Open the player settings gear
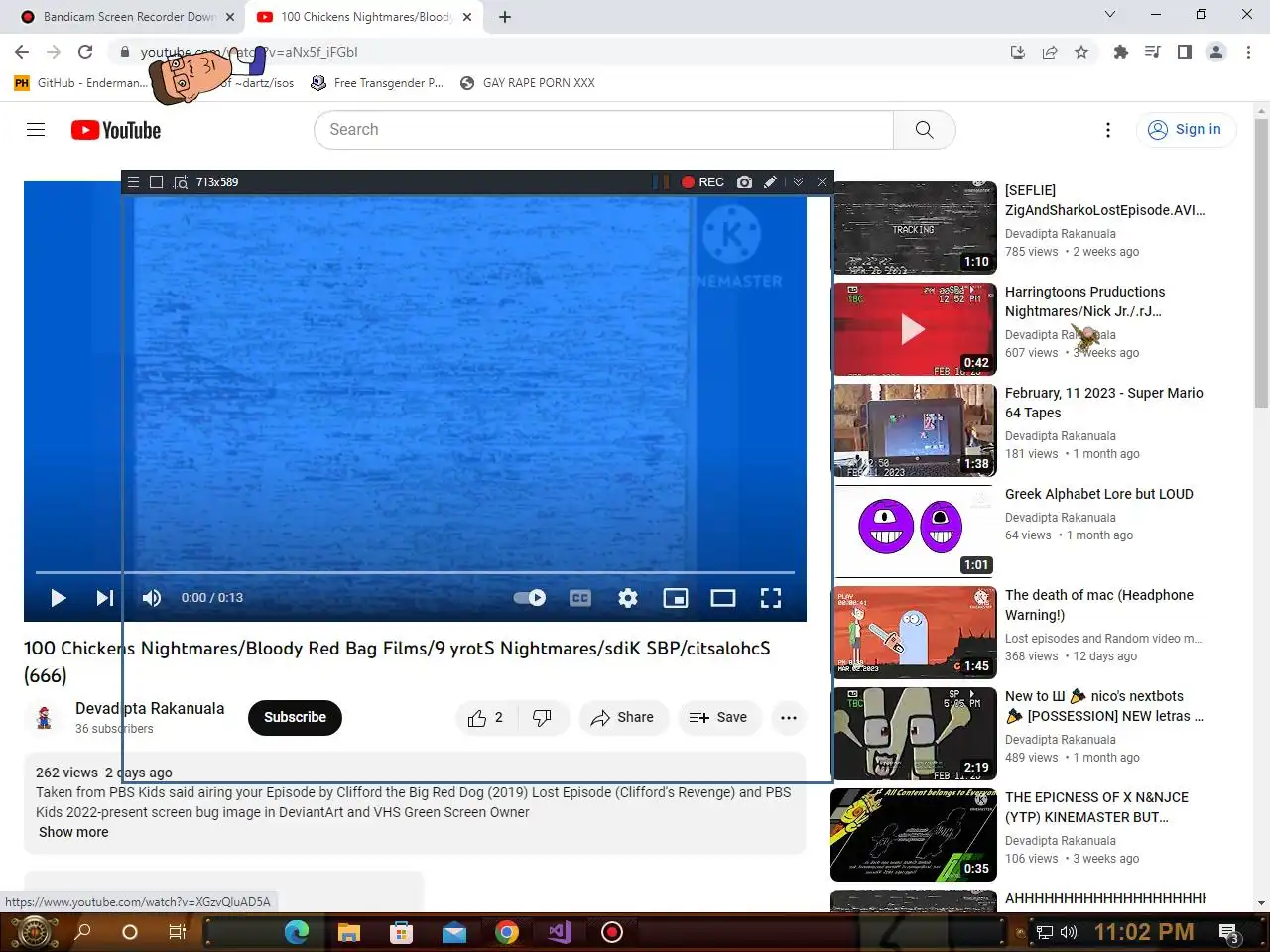The width and height of the screenshot is (1270, 952). coord(628,598)
